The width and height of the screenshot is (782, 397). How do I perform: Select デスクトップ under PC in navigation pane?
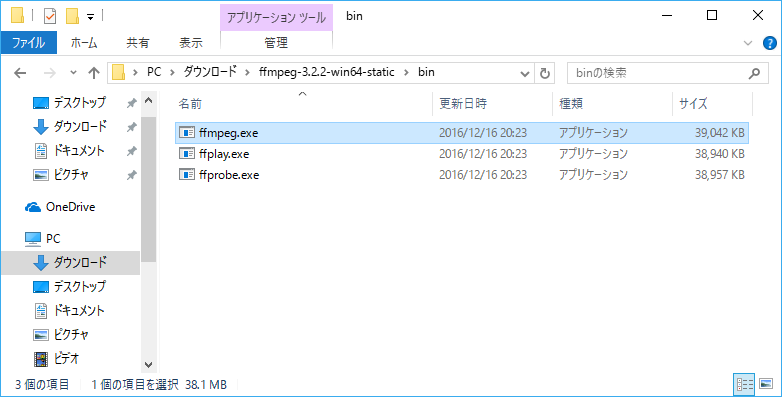pyautogui.click(x=80, y=286)
